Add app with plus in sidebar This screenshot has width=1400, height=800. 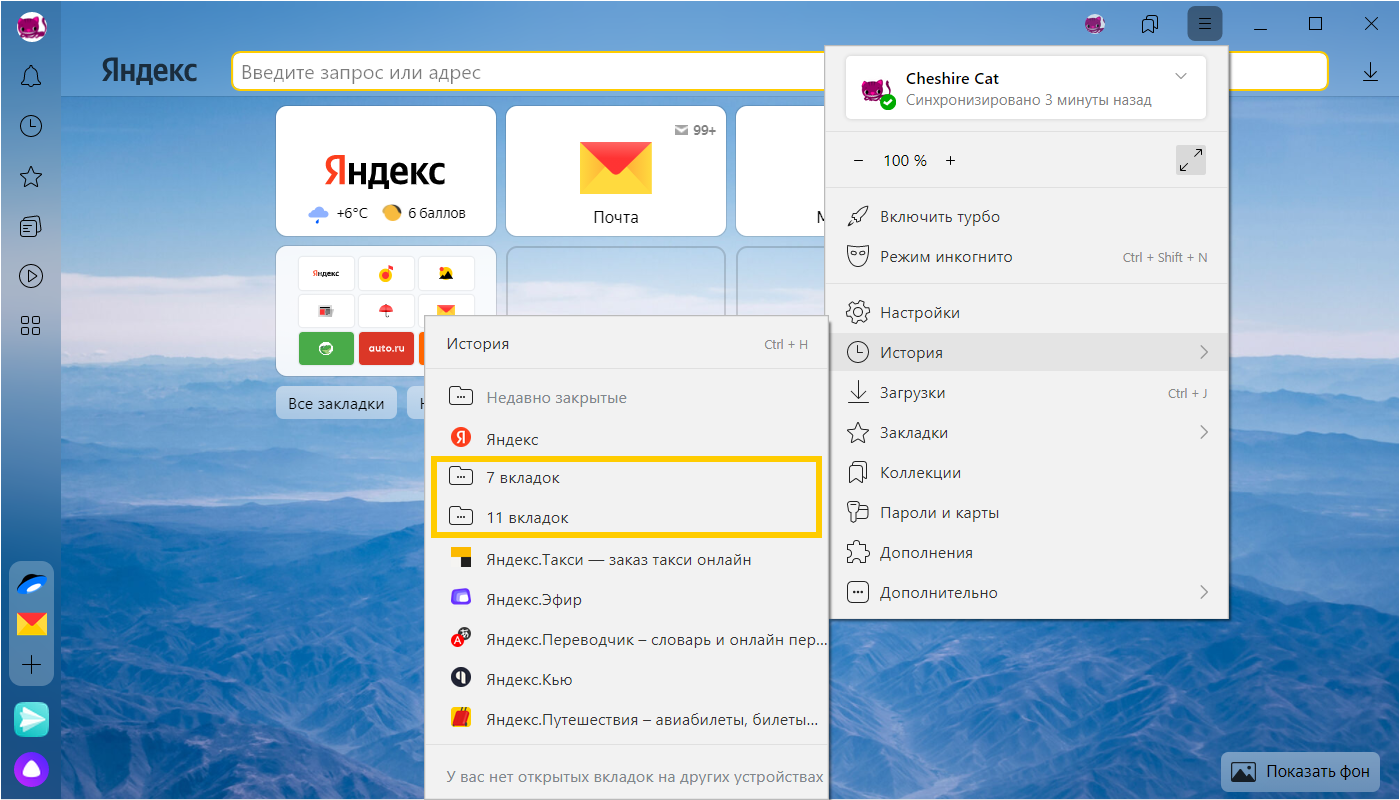32,664
